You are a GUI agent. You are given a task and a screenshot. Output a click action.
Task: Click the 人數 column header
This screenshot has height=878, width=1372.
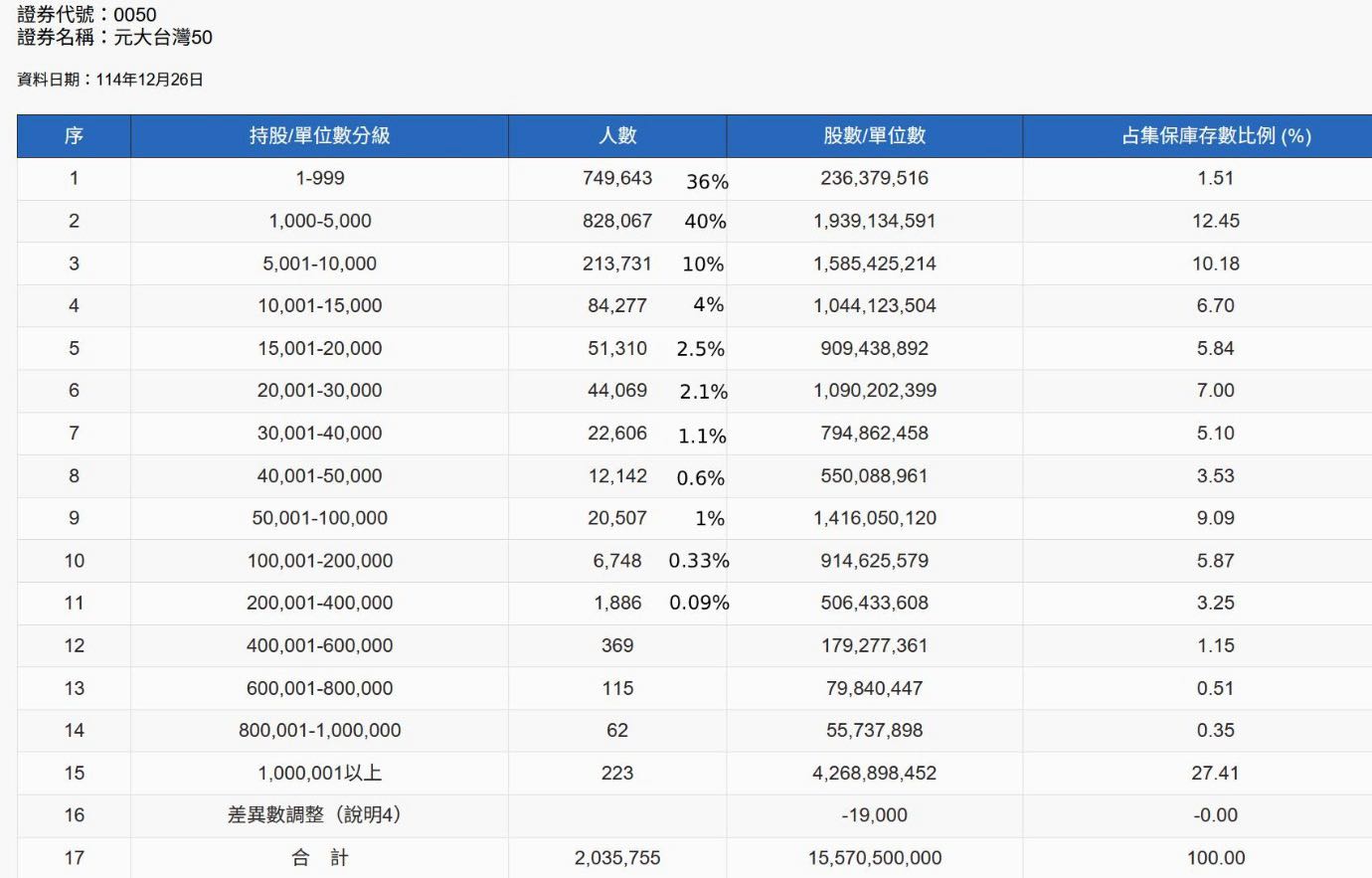coord(617,136)
